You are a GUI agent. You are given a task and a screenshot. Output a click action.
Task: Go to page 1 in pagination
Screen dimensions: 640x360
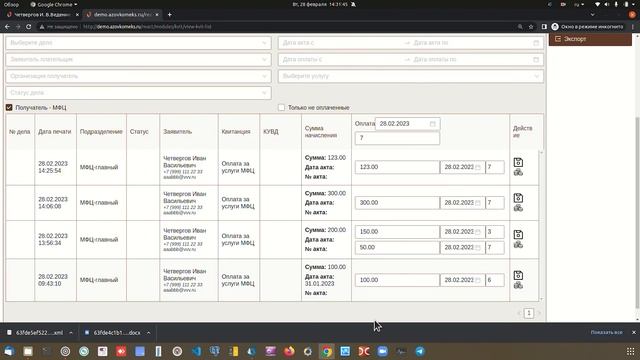(529, 313)
